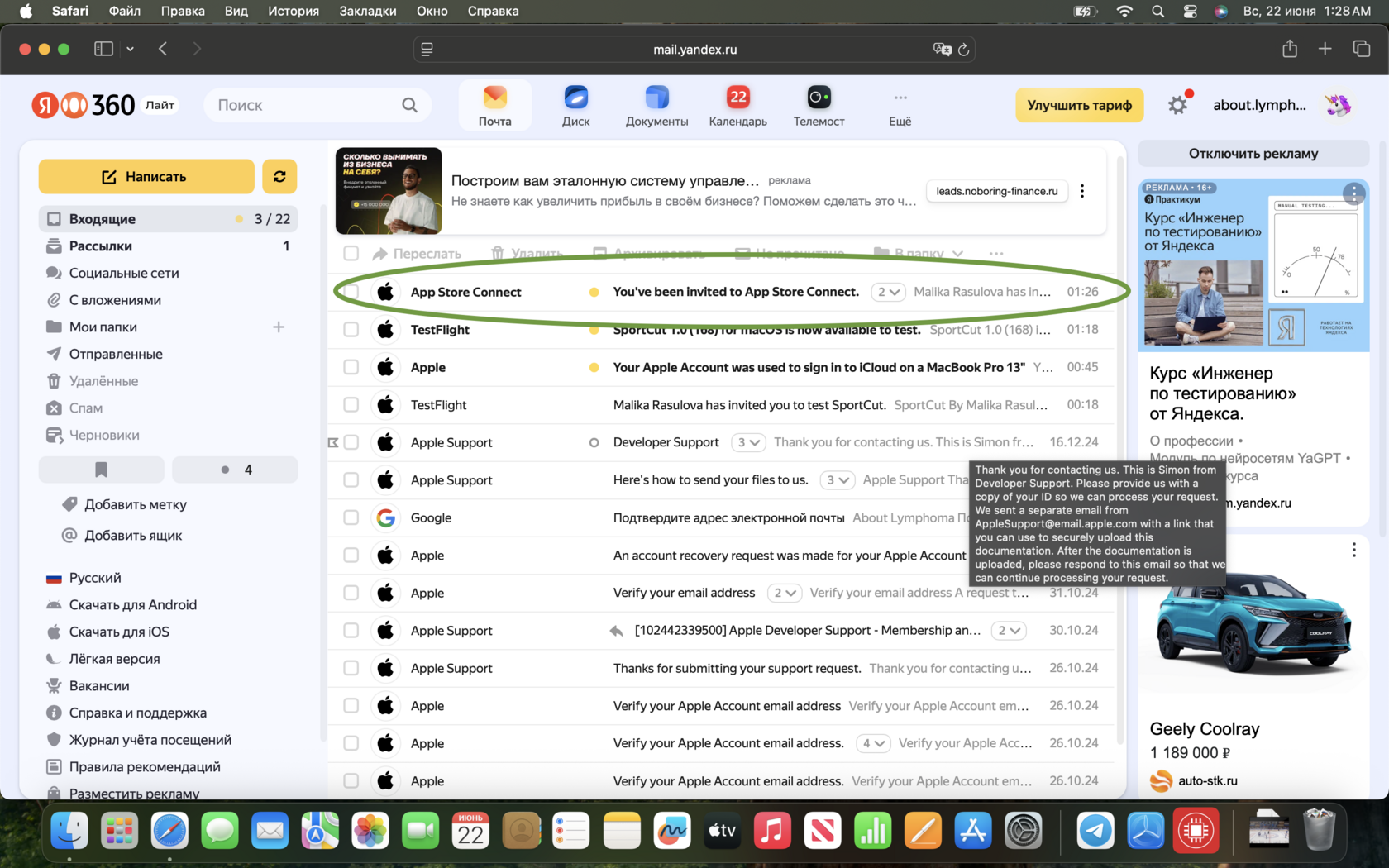Click Safari share icon

pyautogui.click(x=1290, y=49)
